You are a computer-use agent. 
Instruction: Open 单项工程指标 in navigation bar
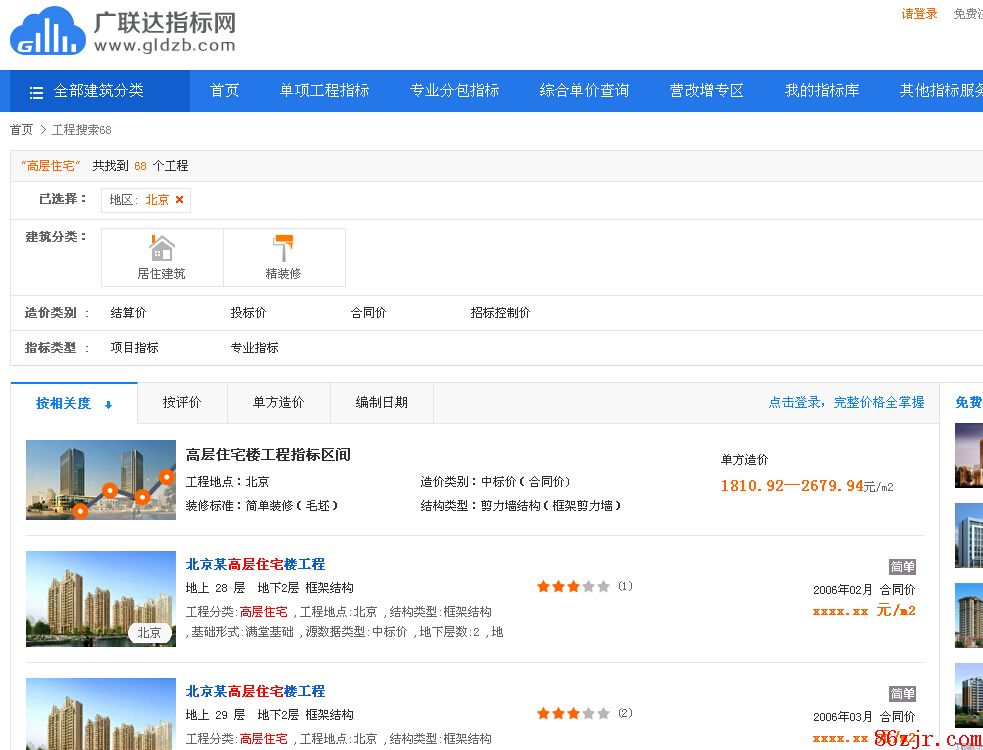point(324,91)
